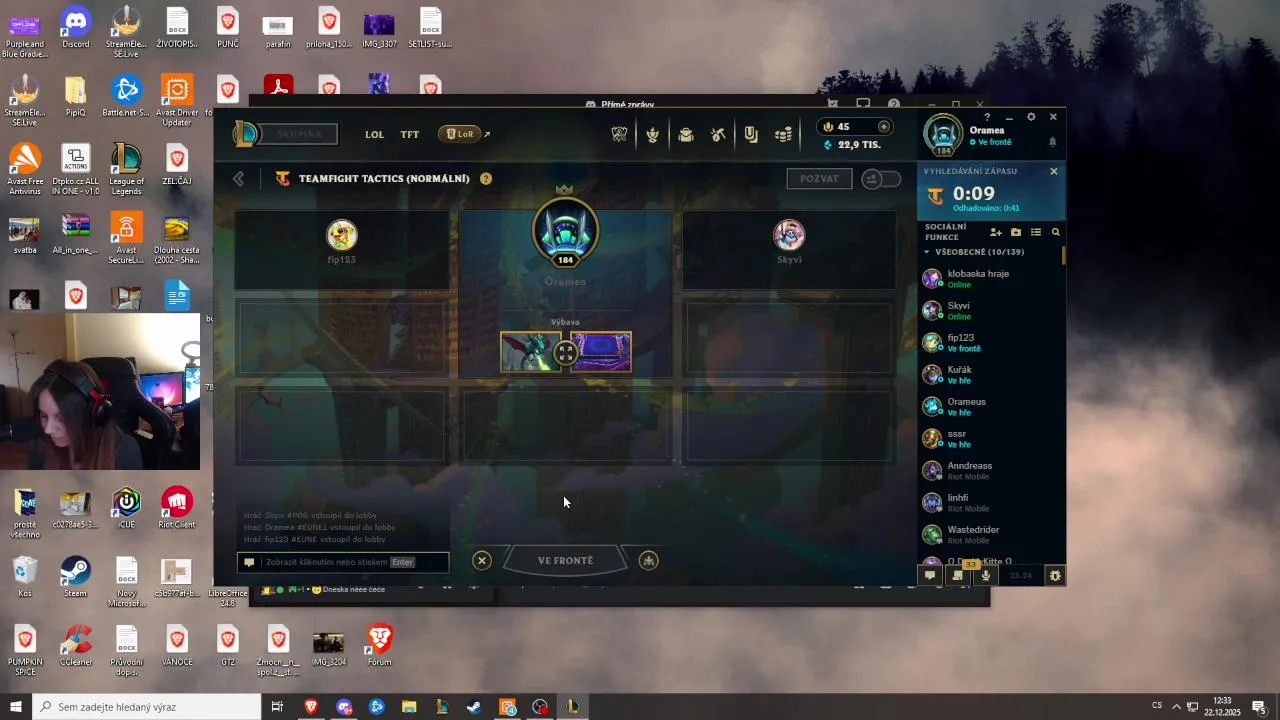Select friend Wastedrider in friends list
This screenshot has height=720, width=1280.
point(990,534)
